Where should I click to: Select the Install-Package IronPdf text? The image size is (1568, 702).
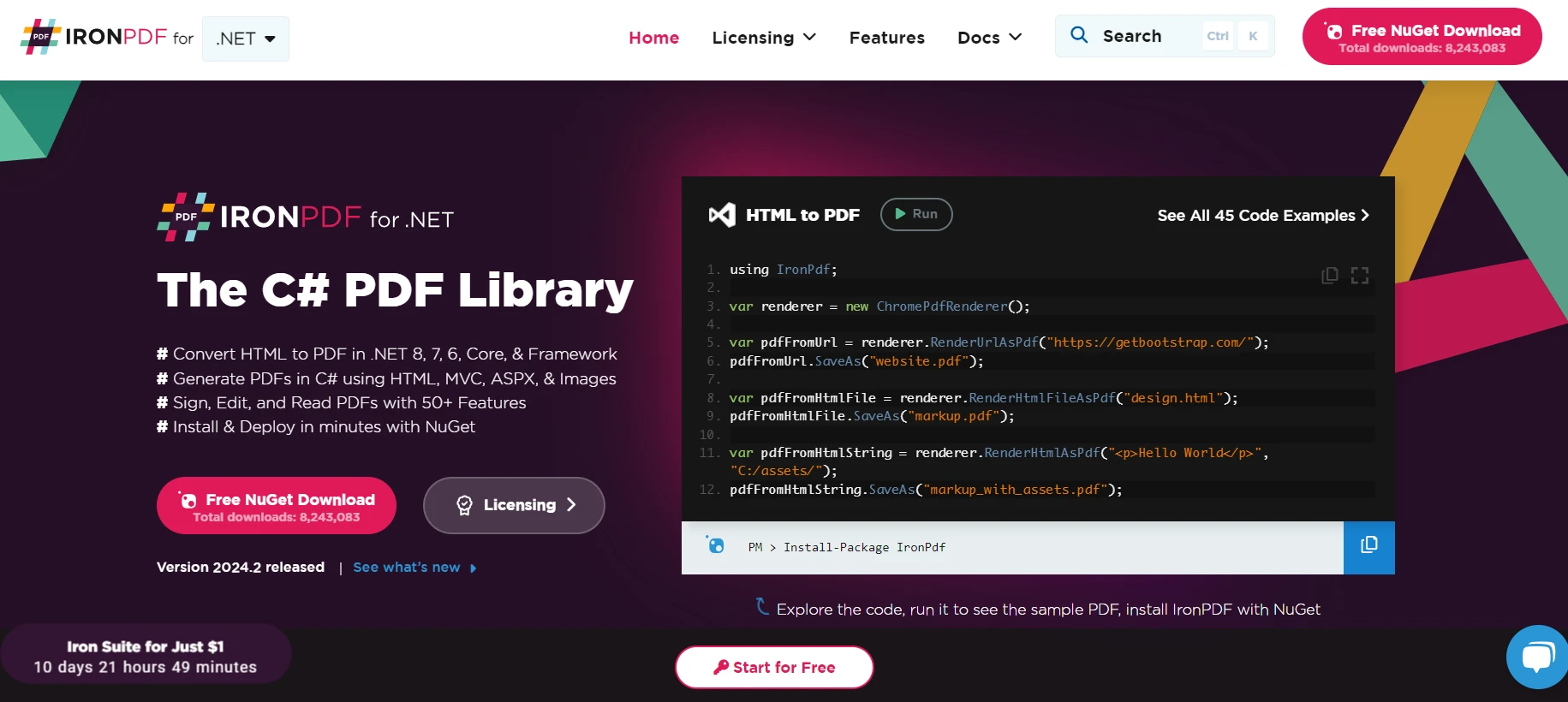[x=865, y=548]
